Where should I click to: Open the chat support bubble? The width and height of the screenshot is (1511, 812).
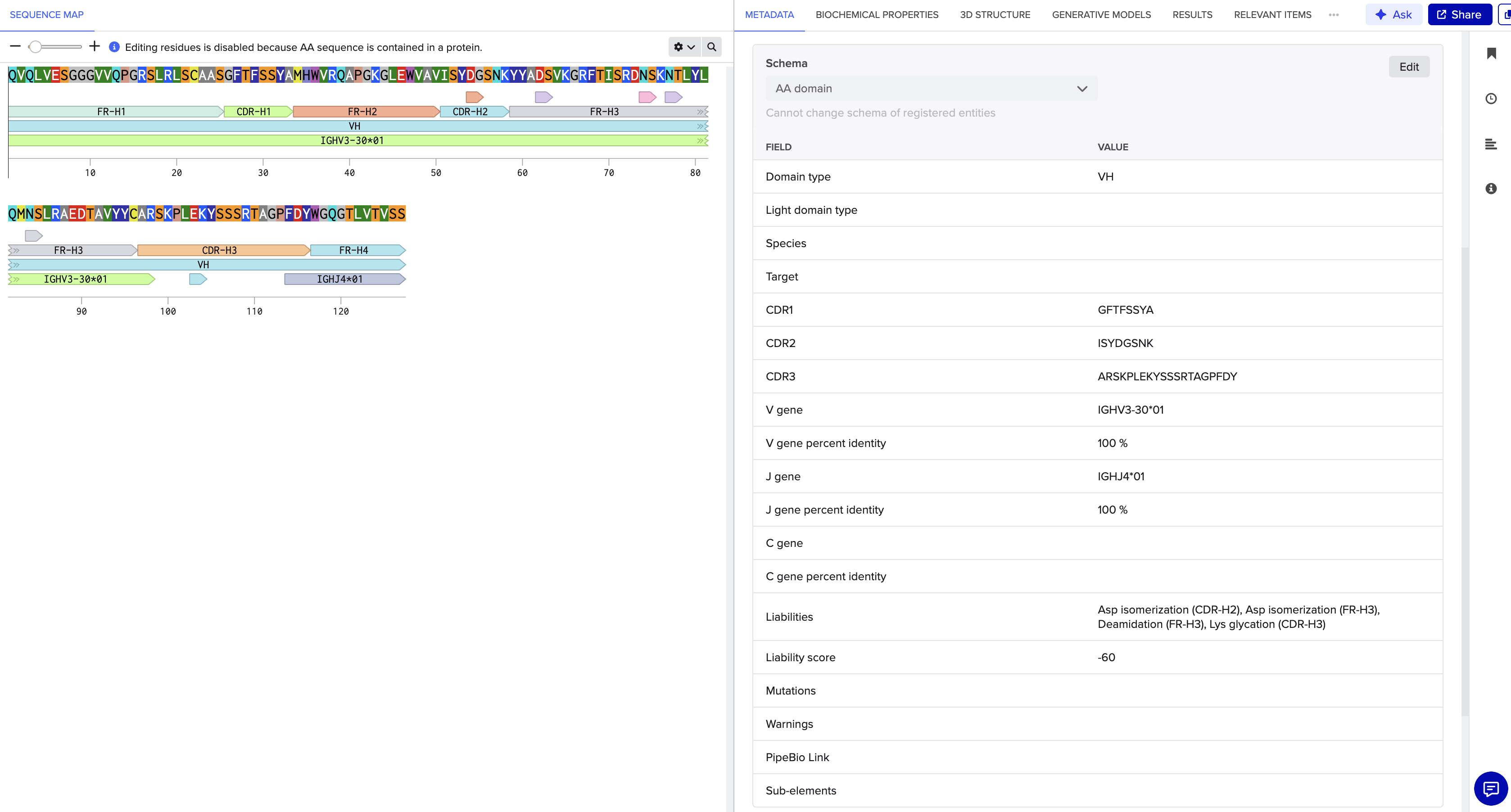pyautogui.click(x=1490, y=788)
